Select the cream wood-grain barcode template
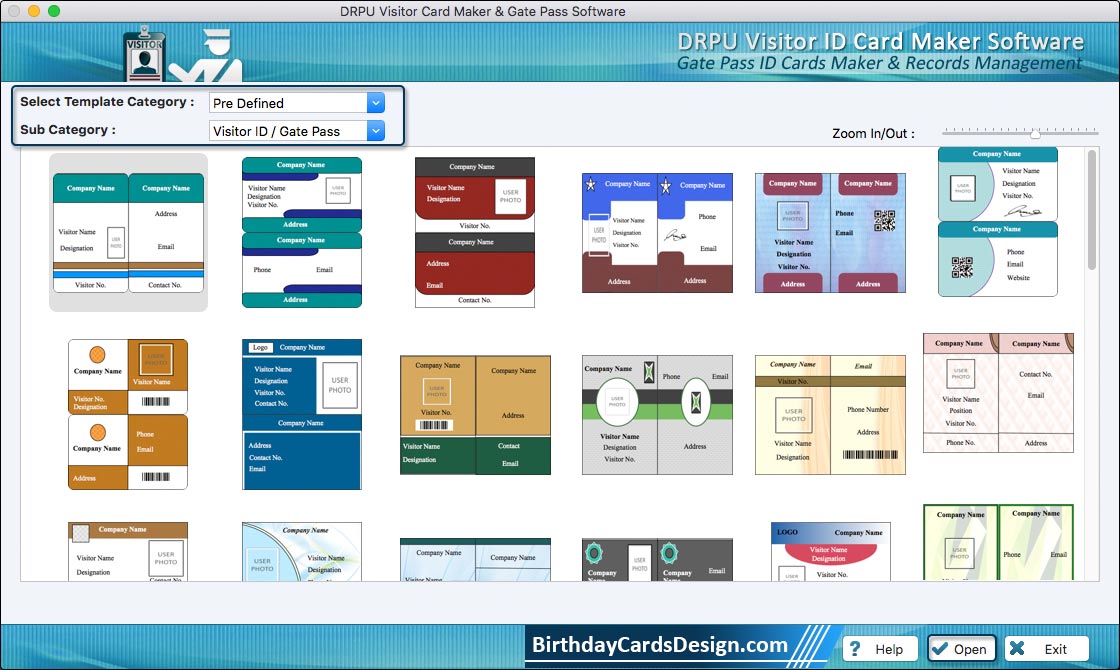1120x670 pixels. coord(830,414)
